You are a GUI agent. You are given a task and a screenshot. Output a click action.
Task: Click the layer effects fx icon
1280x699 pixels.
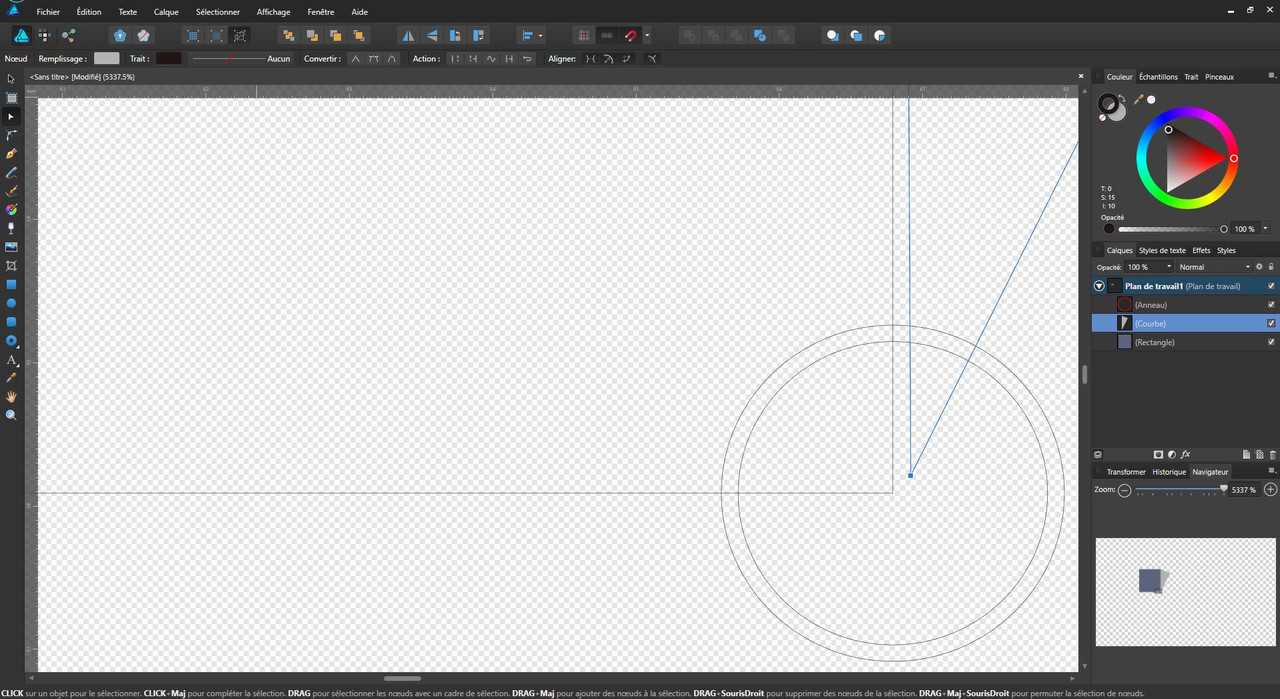1186,454
